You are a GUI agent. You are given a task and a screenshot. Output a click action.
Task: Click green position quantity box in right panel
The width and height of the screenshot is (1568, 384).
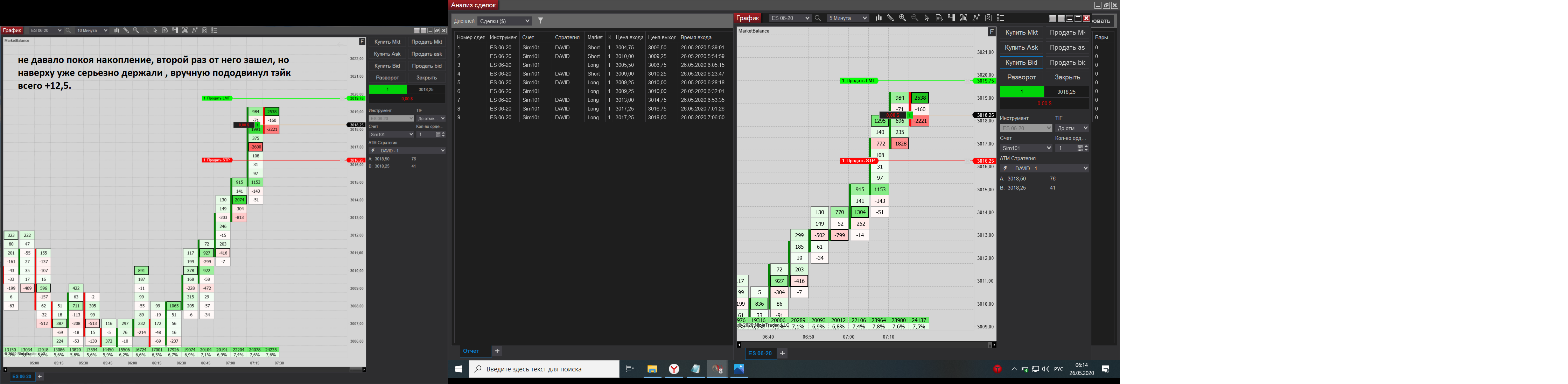(1022, 92)
